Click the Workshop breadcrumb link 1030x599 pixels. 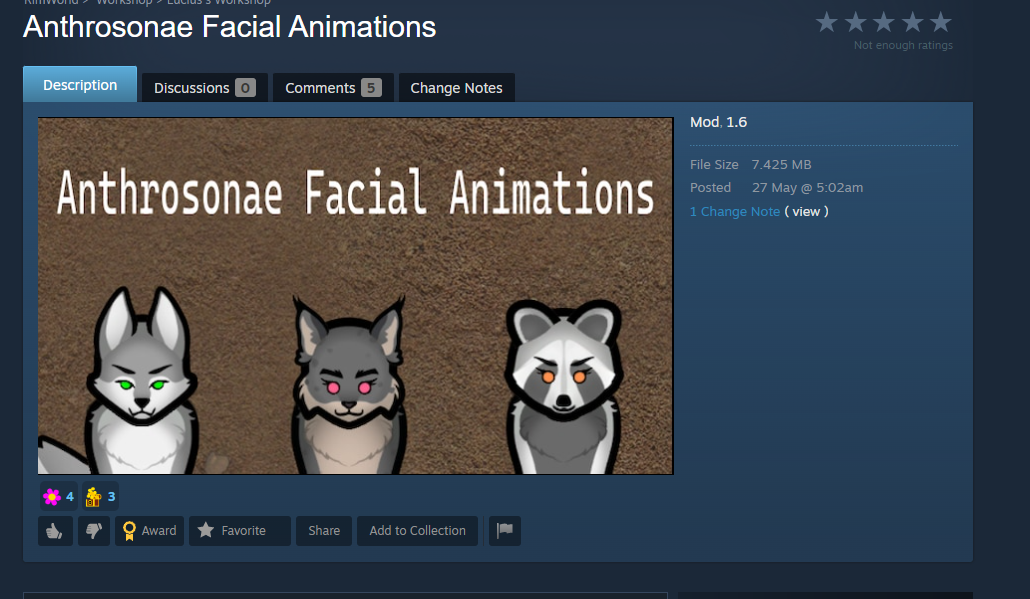click(124, 2)
